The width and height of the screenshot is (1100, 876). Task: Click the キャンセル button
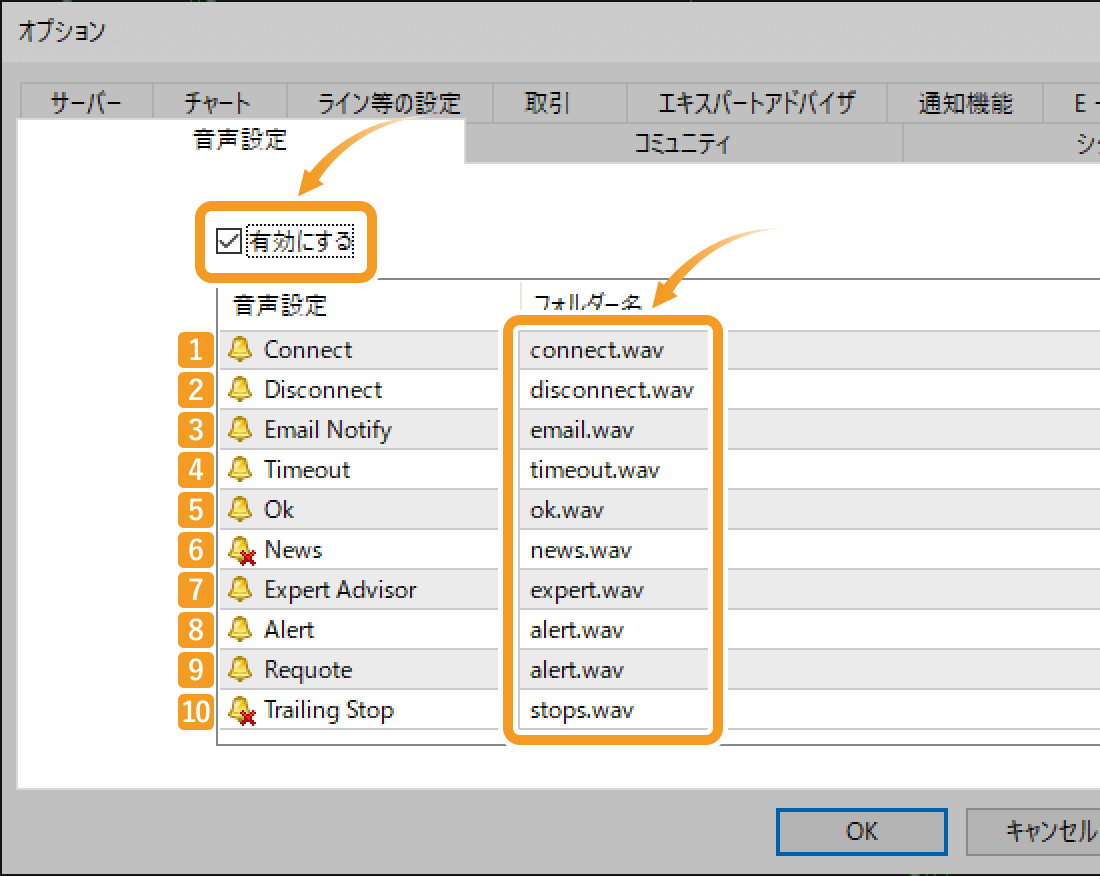[x=1048, y=831]
